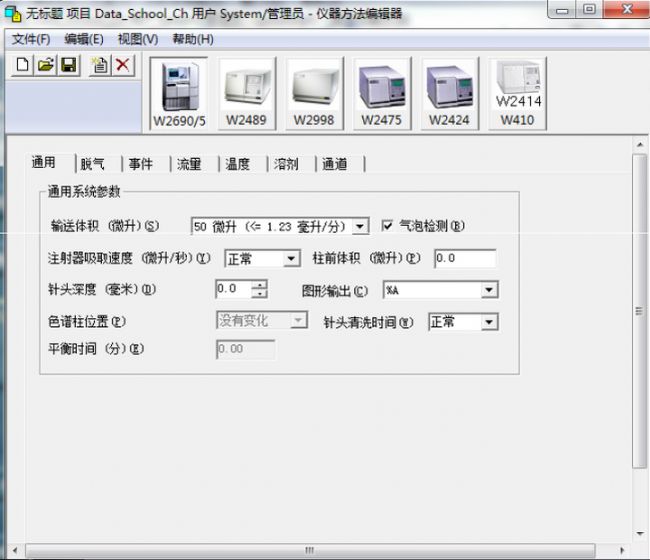Screen dimensions: 650x560
Task: Click the New file toolbar icon
Action: pyautogui.click(x=22, y=65)
